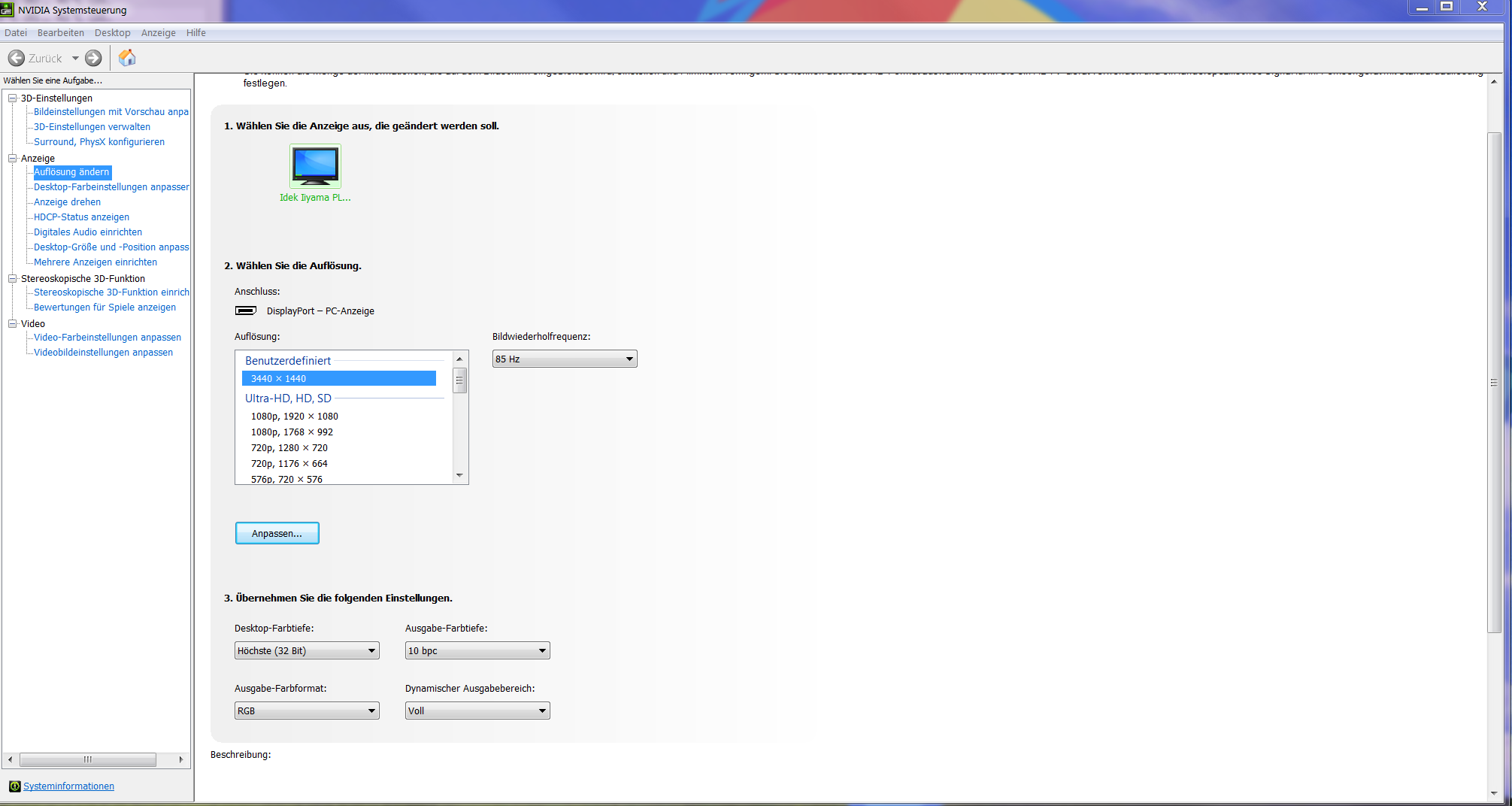Open Video-Farbeinstellungen anpassen
Viewport: 1512px width, 806px height.
108,338
